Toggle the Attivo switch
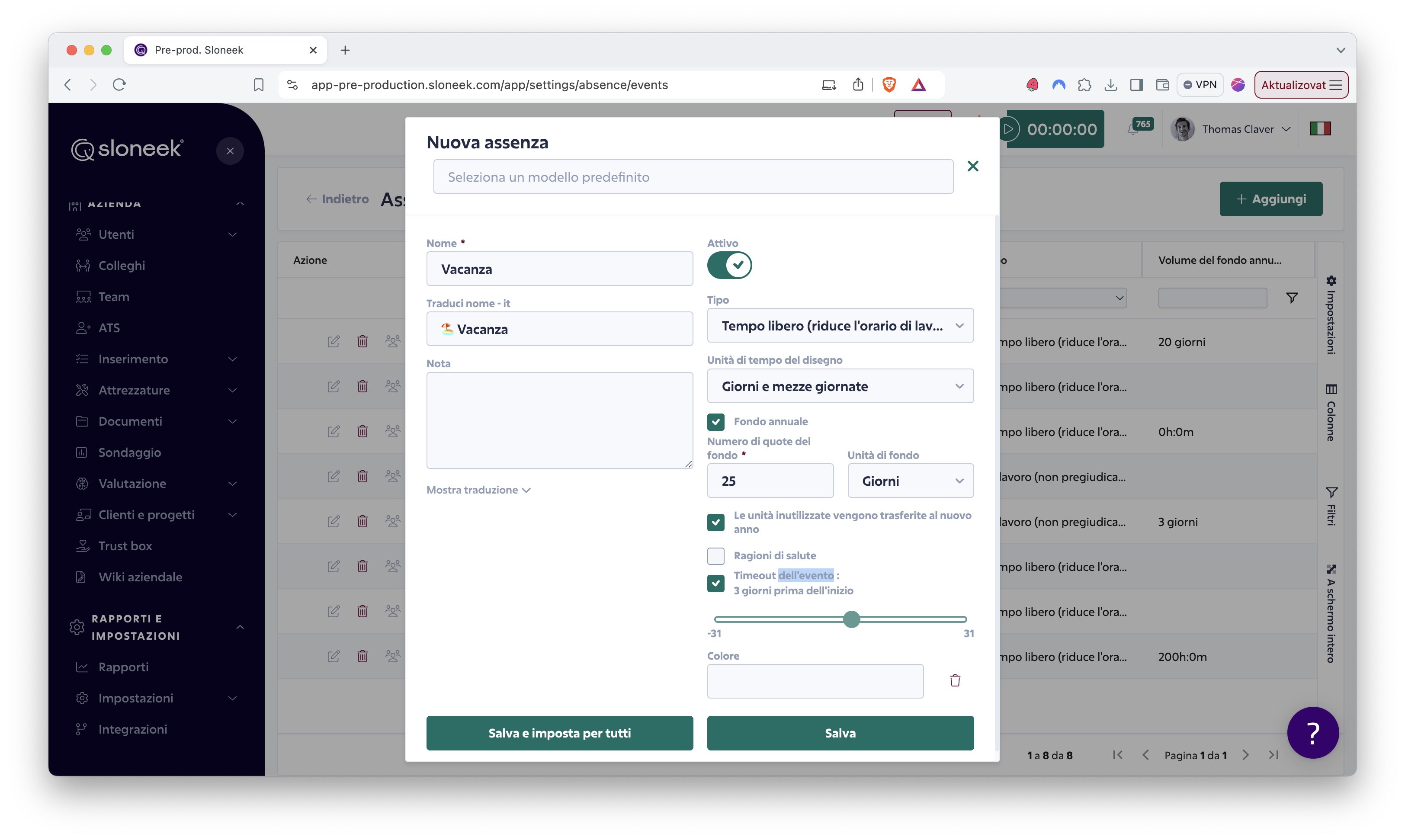 pyautogui.click(x=729, y=265)
